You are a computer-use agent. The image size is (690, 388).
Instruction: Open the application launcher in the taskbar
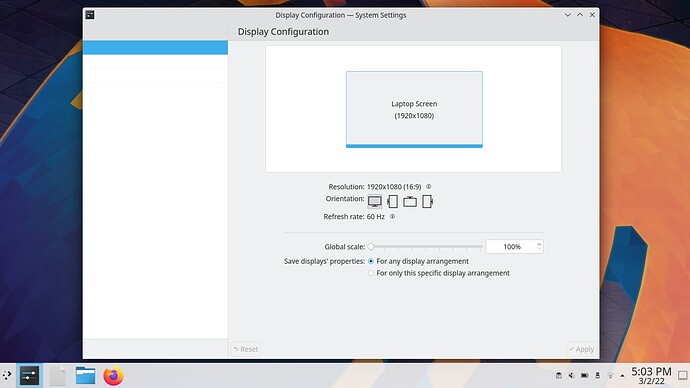click(x=7, y=375)
